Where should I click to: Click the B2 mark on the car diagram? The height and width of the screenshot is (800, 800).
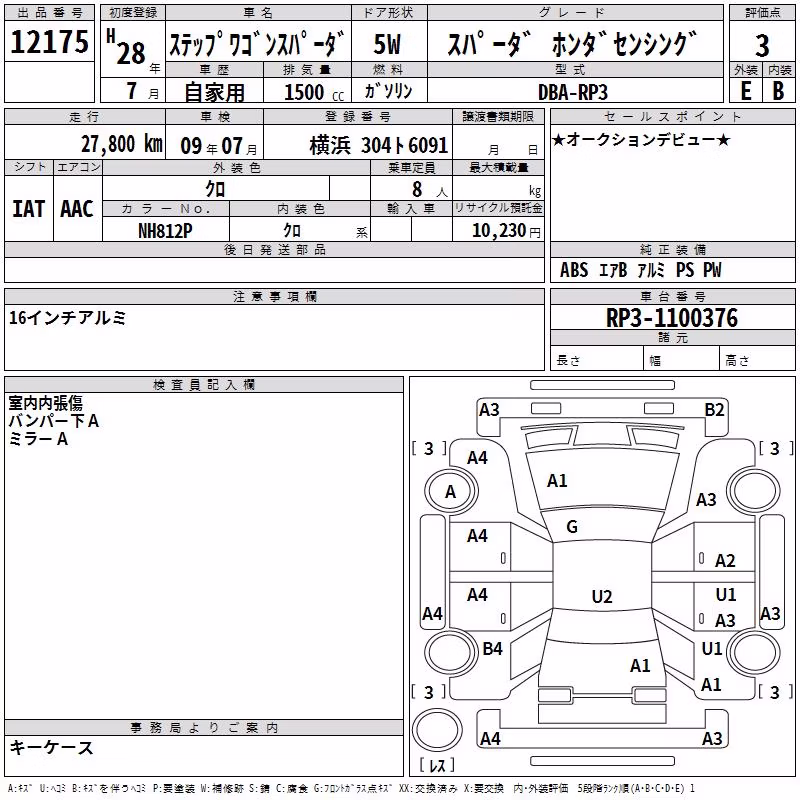714,410
